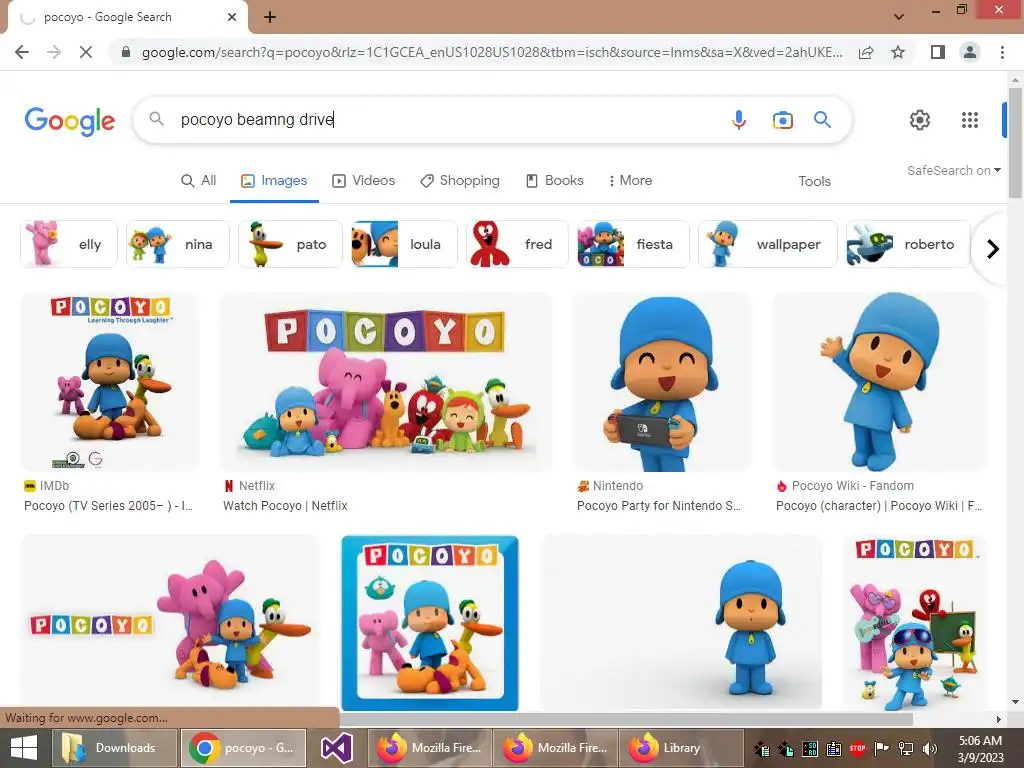1024x768 pixels.
Task: Select the roberto suggestion chip
Action: tap(908, 244)
